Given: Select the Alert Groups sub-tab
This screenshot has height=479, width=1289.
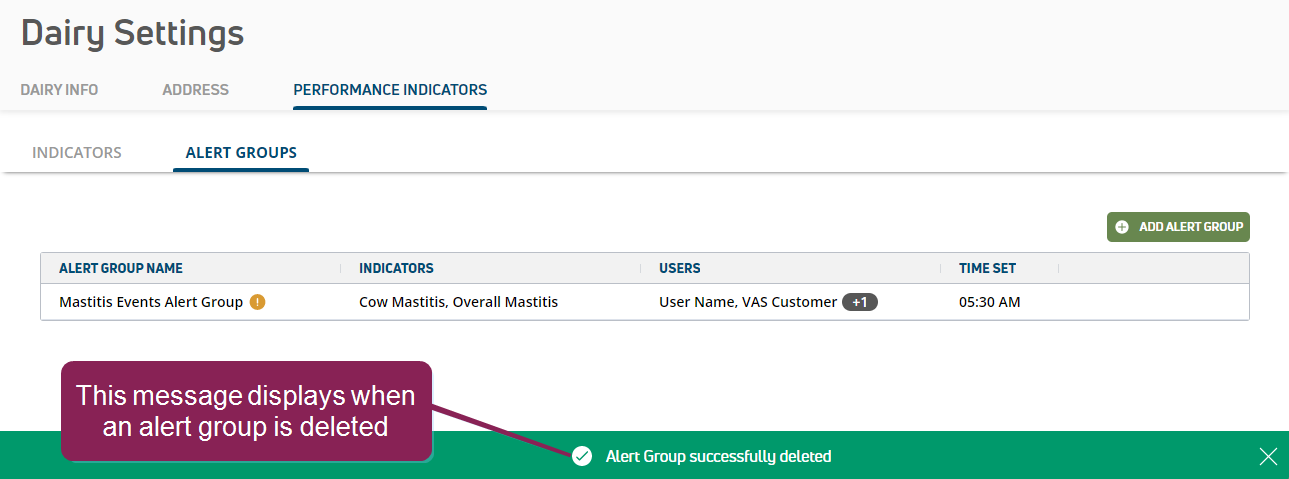Looking at the screenshot, I should [241, 153].
